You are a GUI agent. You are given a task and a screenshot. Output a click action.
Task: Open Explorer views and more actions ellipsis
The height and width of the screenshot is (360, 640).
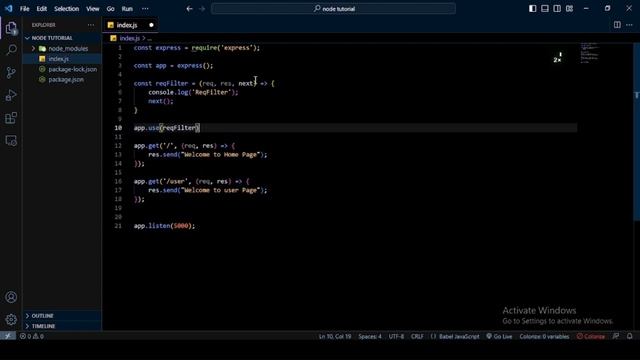[x=91, y=25]
